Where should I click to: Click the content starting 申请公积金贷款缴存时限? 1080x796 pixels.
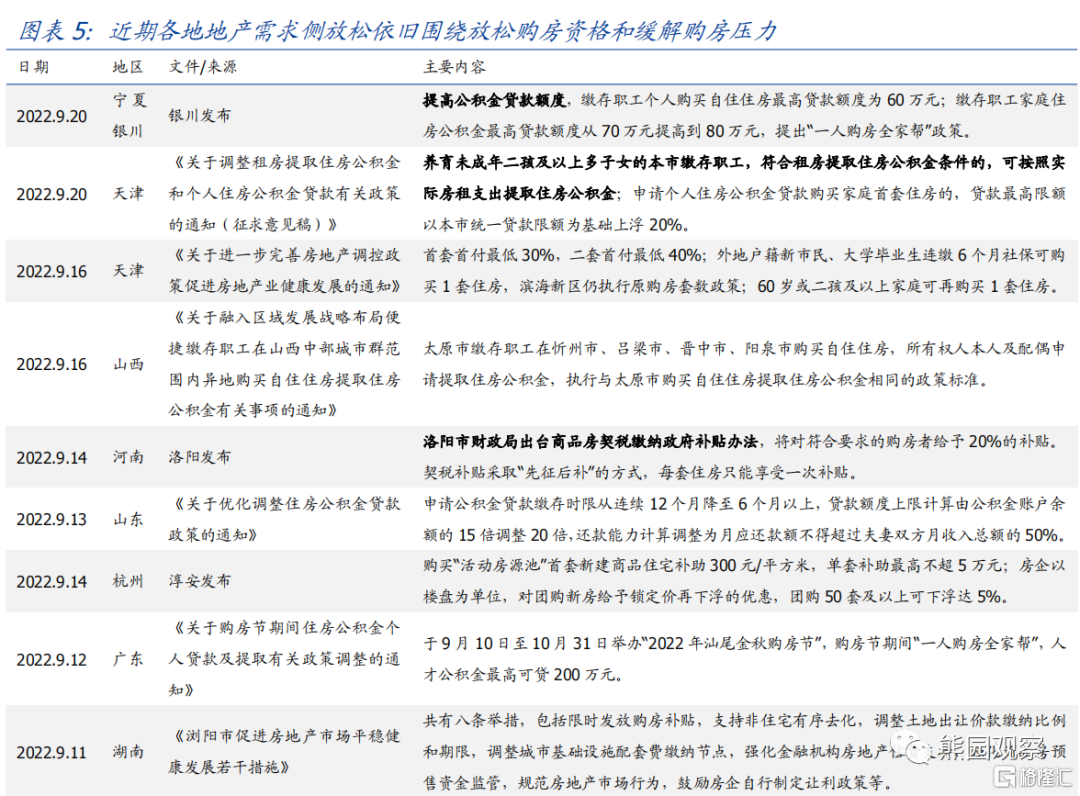744,519
